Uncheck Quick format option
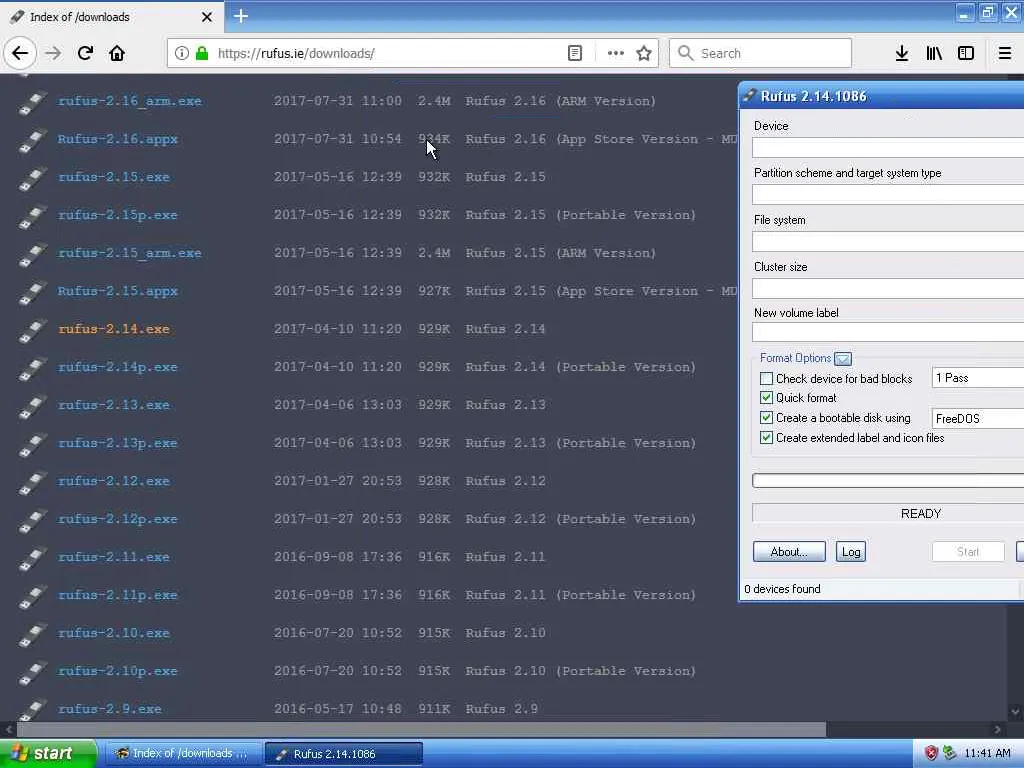 (767, 398)
